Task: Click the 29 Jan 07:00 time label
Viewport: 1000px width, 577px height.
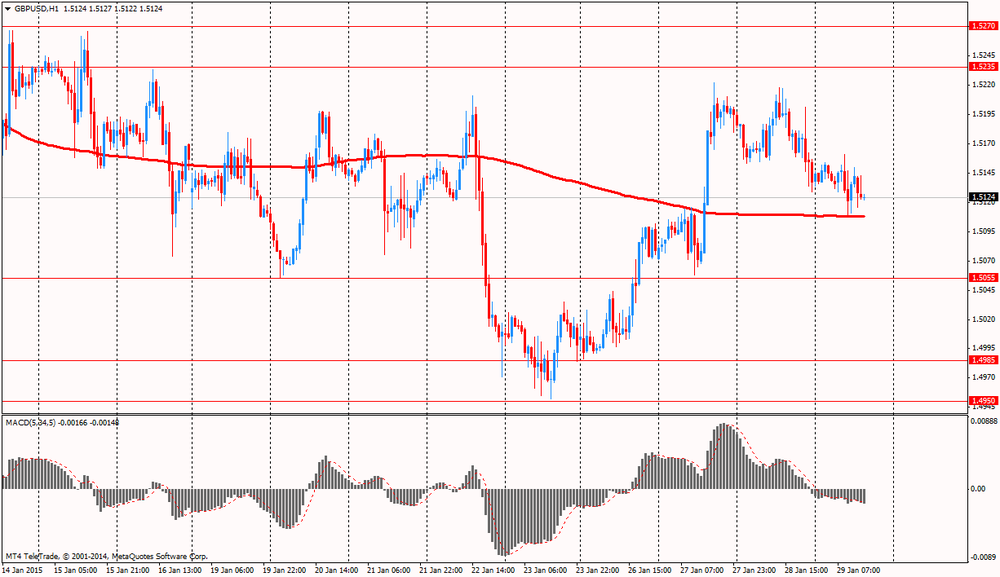Action: [x=858, y=571]
